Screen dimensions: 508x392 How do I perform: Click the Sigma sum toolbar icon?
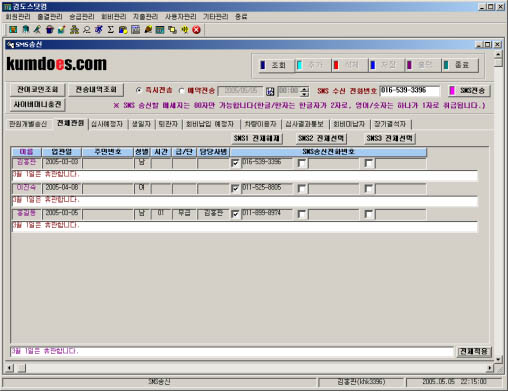point(111,30)
